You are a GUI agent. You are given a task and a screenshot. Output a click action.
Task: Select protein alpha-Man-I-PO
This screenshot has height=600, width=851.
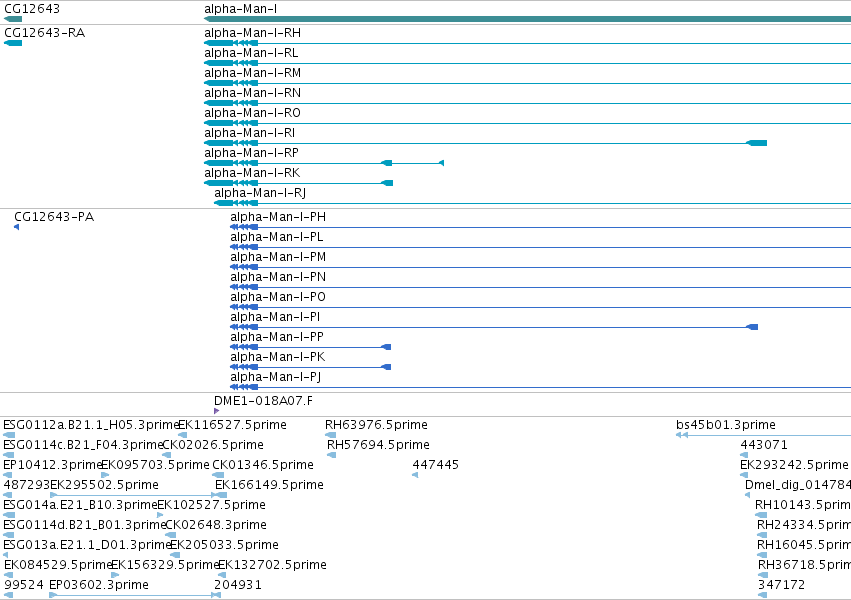278,297
